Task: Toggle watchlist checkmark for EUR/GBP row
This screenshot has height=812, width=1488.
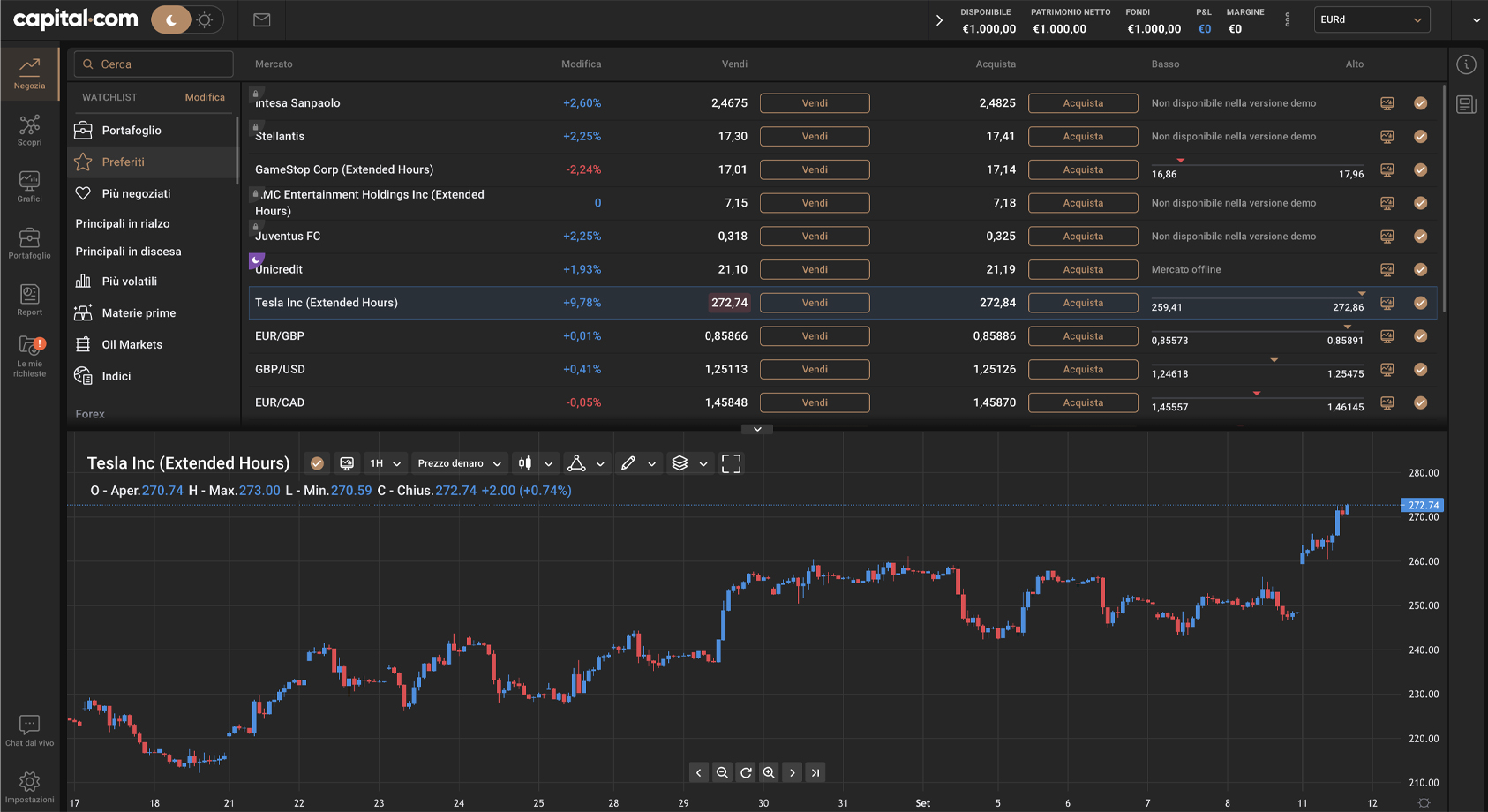Action: [1420, 336]
